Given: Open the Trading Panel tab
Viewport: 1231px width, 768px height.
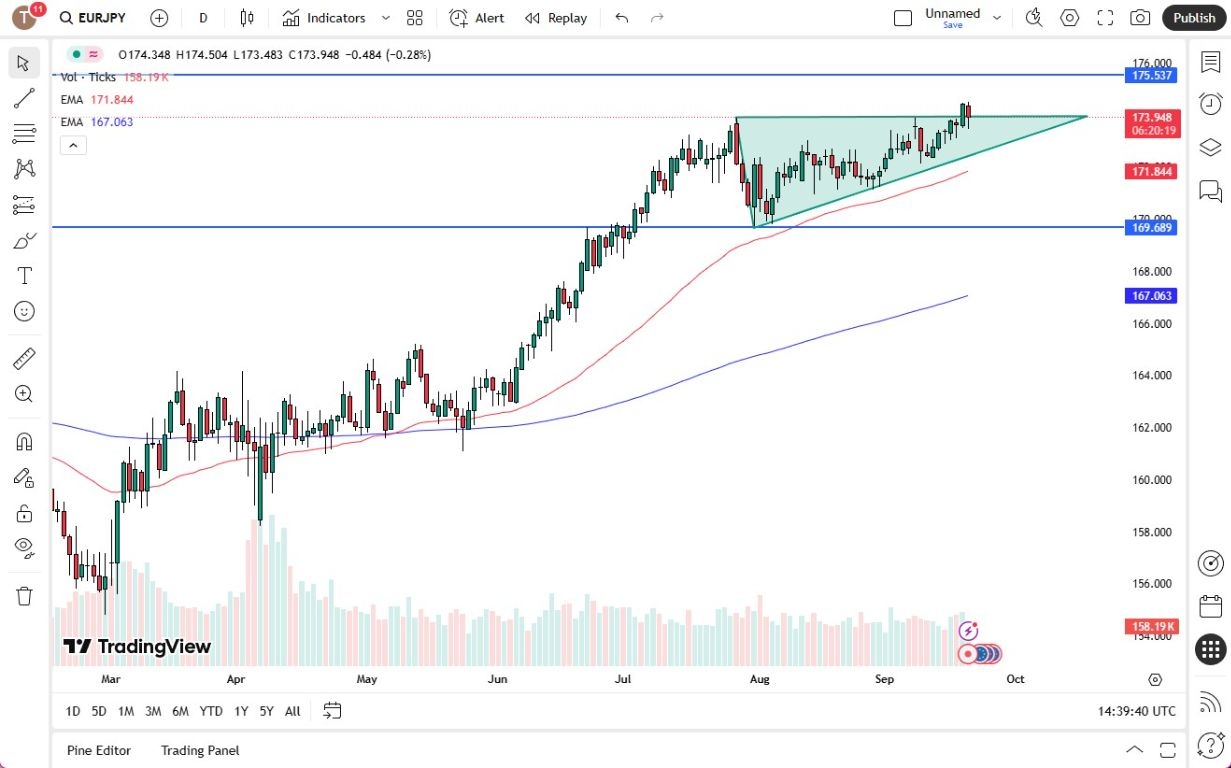Looking at the screenshot, I should 199,750.
